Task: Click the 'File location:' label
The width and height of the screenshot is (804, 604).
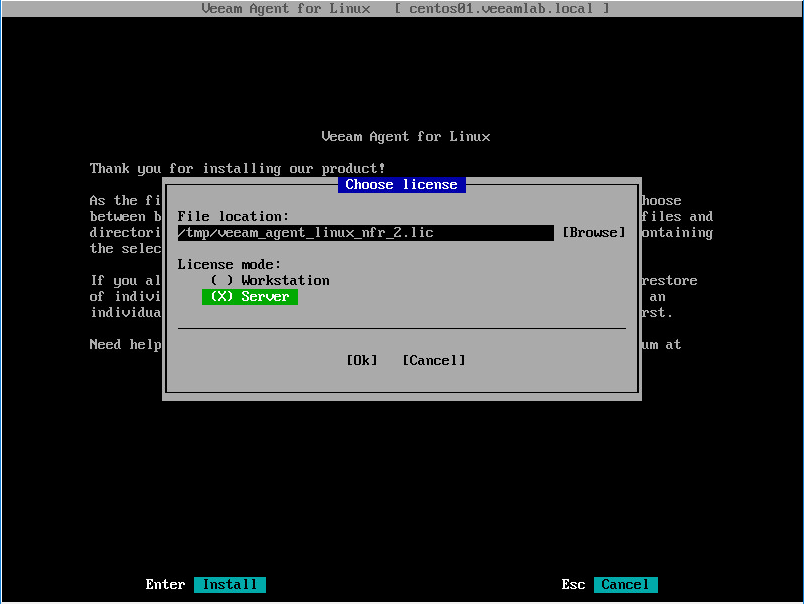Action: tap(233, 216)
